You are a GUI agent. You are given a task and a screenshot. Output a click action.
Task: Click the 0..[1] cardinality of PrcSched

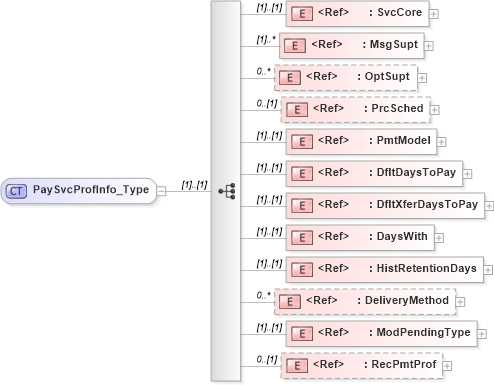(x=267, y=104)
